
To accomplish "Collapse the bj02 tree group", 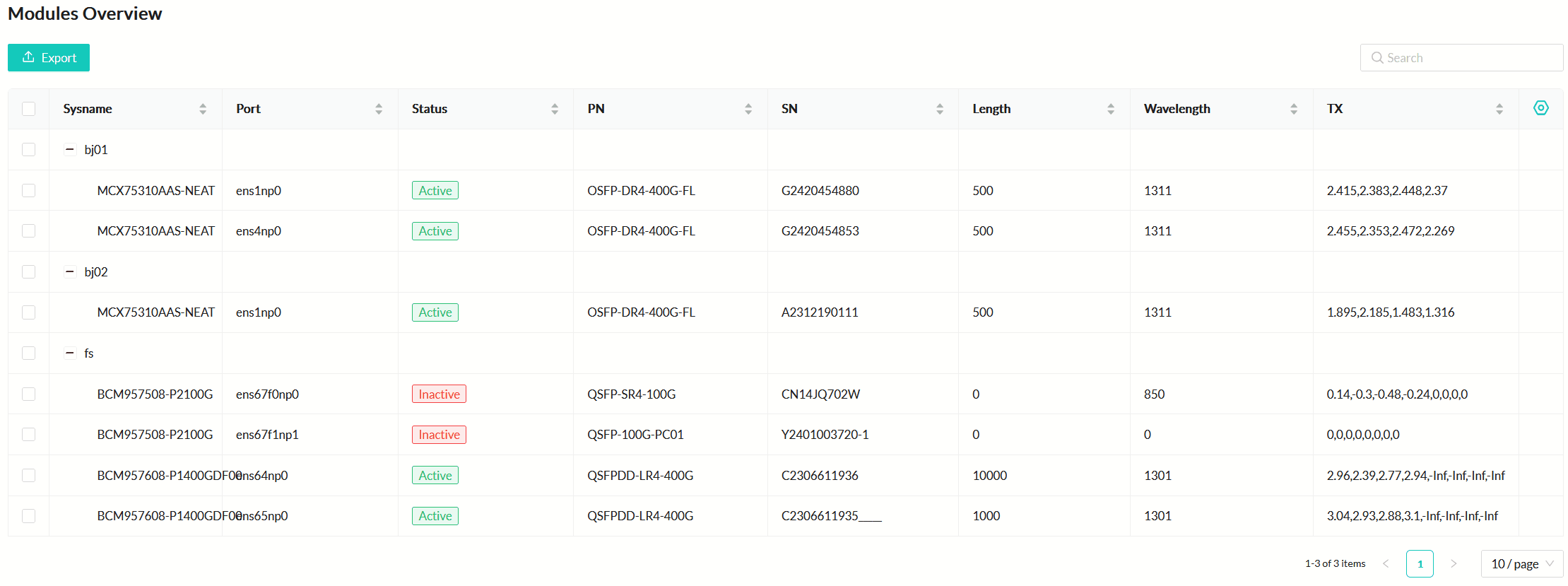I will click(70, 271).
